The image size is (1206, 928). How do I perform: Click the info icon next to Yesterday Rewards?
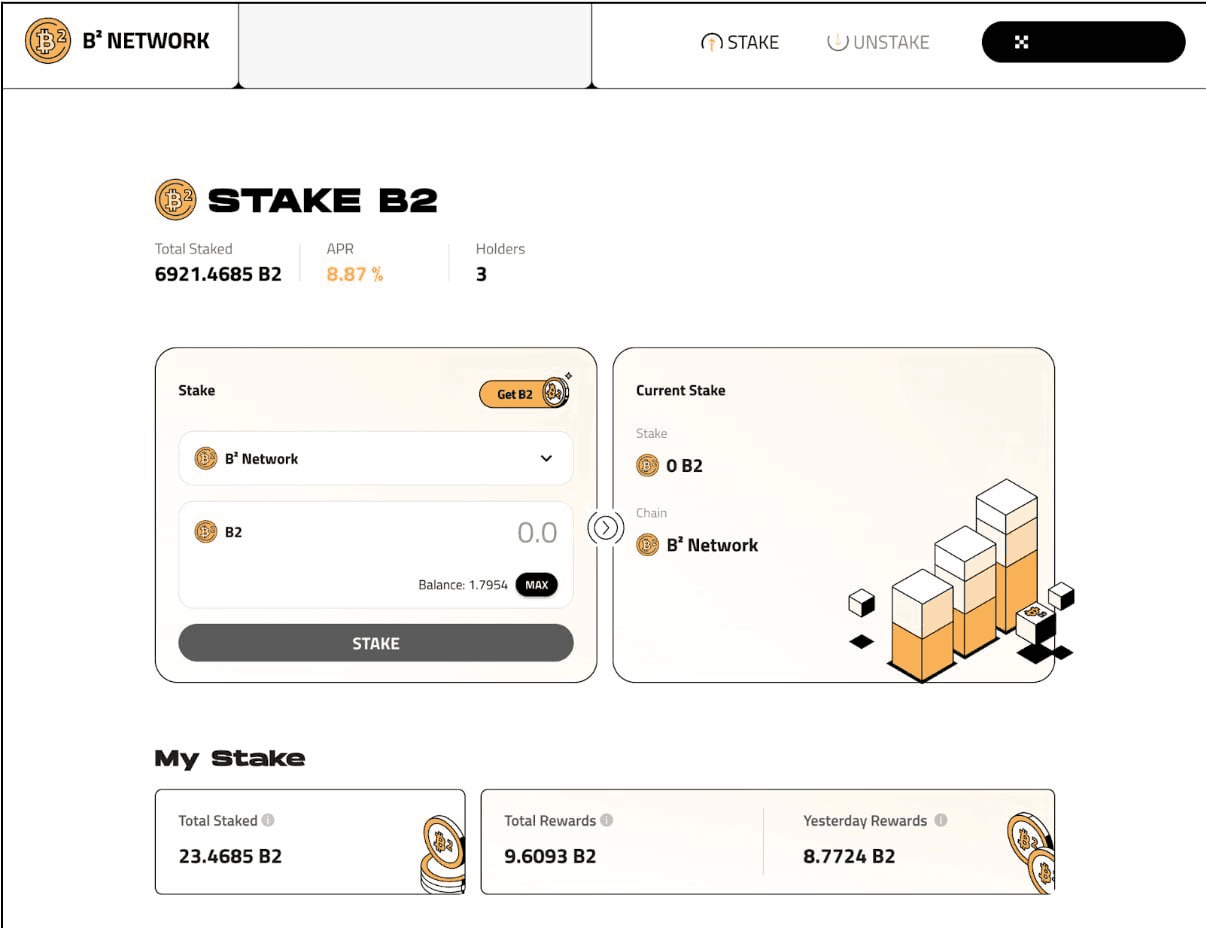point(941,820)
